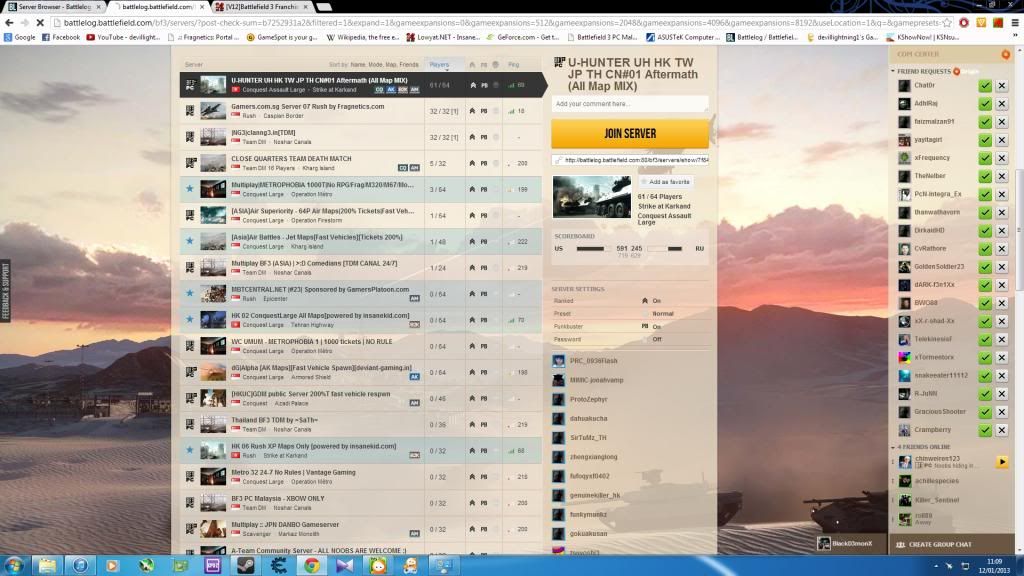Decline friend request from AdhiRaj

click(1002, 104)
